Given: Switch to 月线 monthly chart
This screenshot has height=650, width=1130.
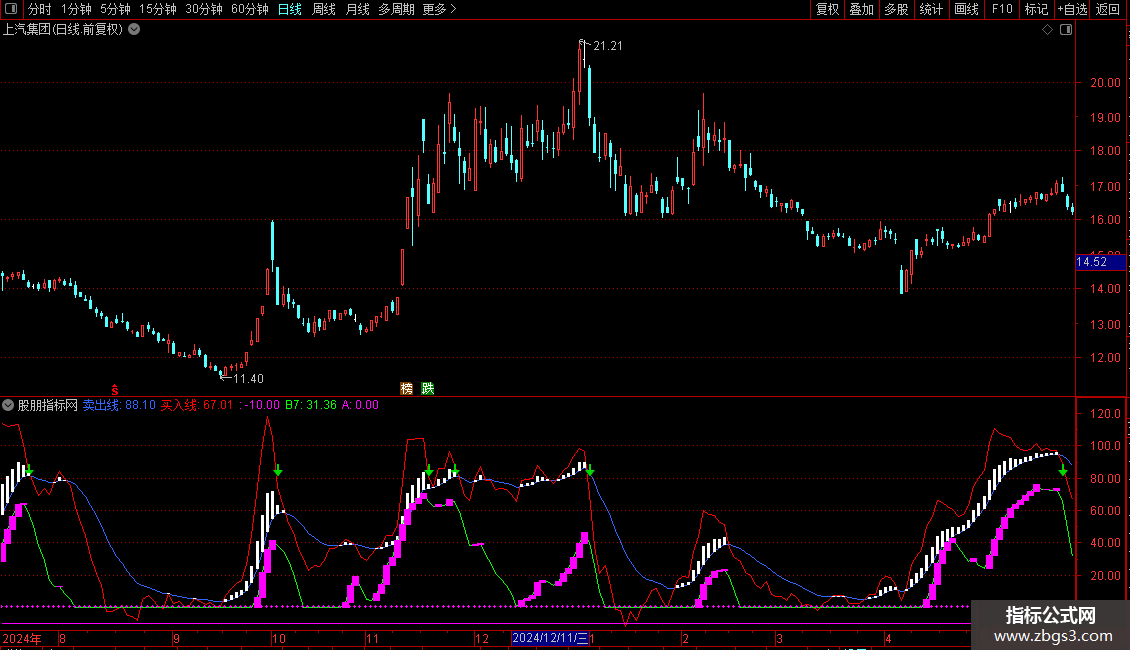Looking at the screenshot, I should (x=357, y=9).
